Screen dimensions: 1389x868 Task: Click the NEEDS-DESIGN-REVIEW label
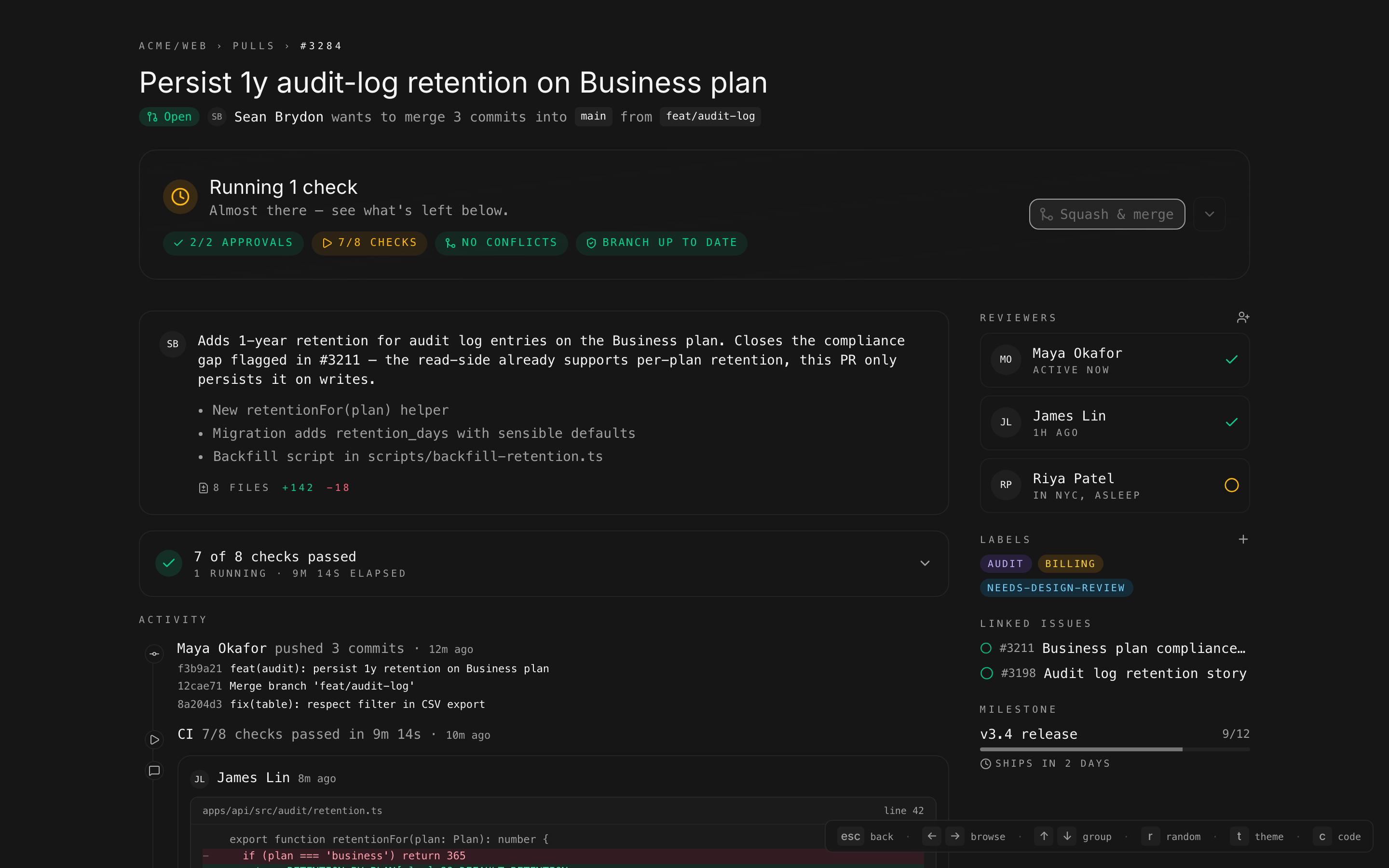(1056, 588)
